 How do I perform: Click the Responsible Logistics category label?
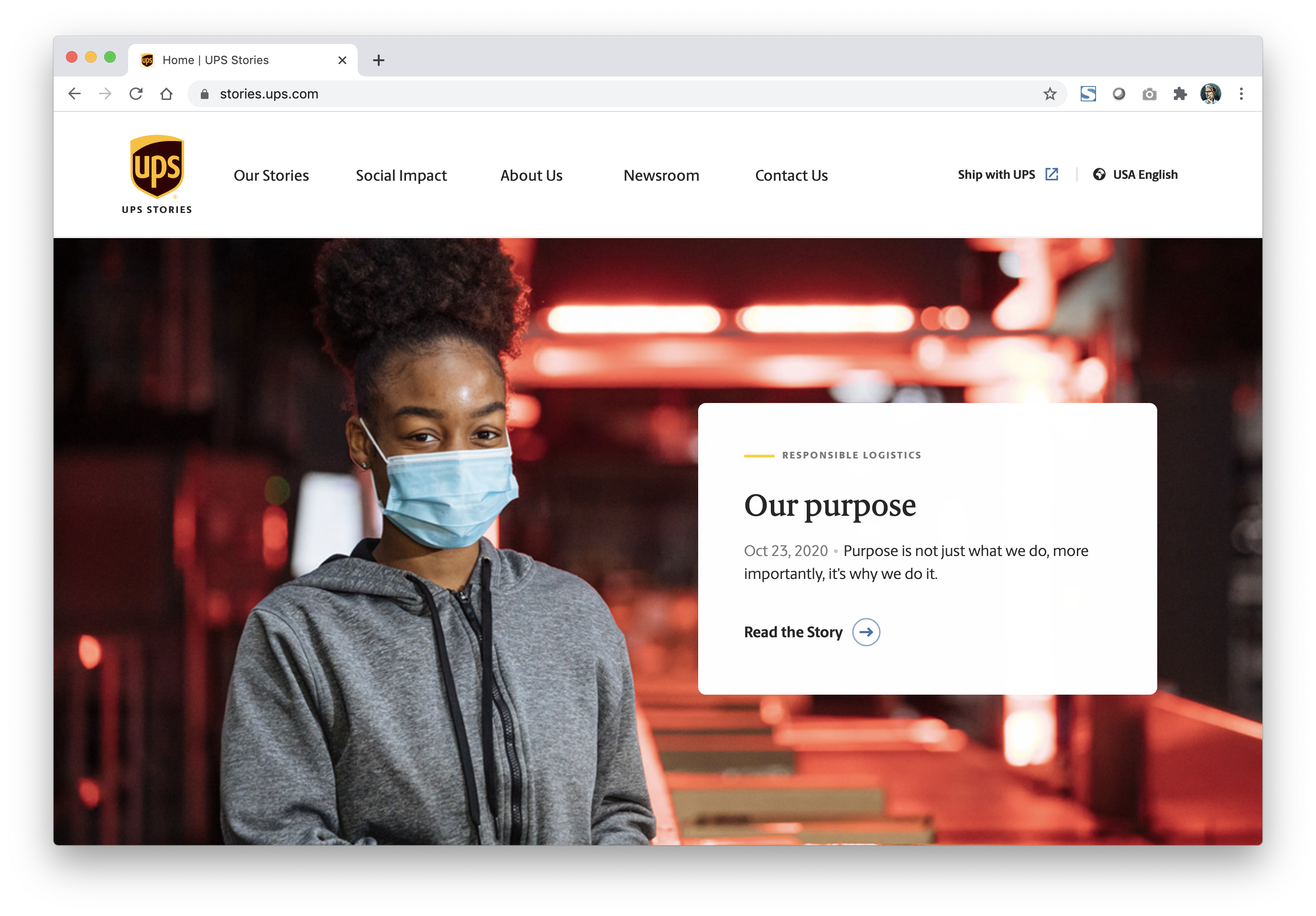[851, 455]
